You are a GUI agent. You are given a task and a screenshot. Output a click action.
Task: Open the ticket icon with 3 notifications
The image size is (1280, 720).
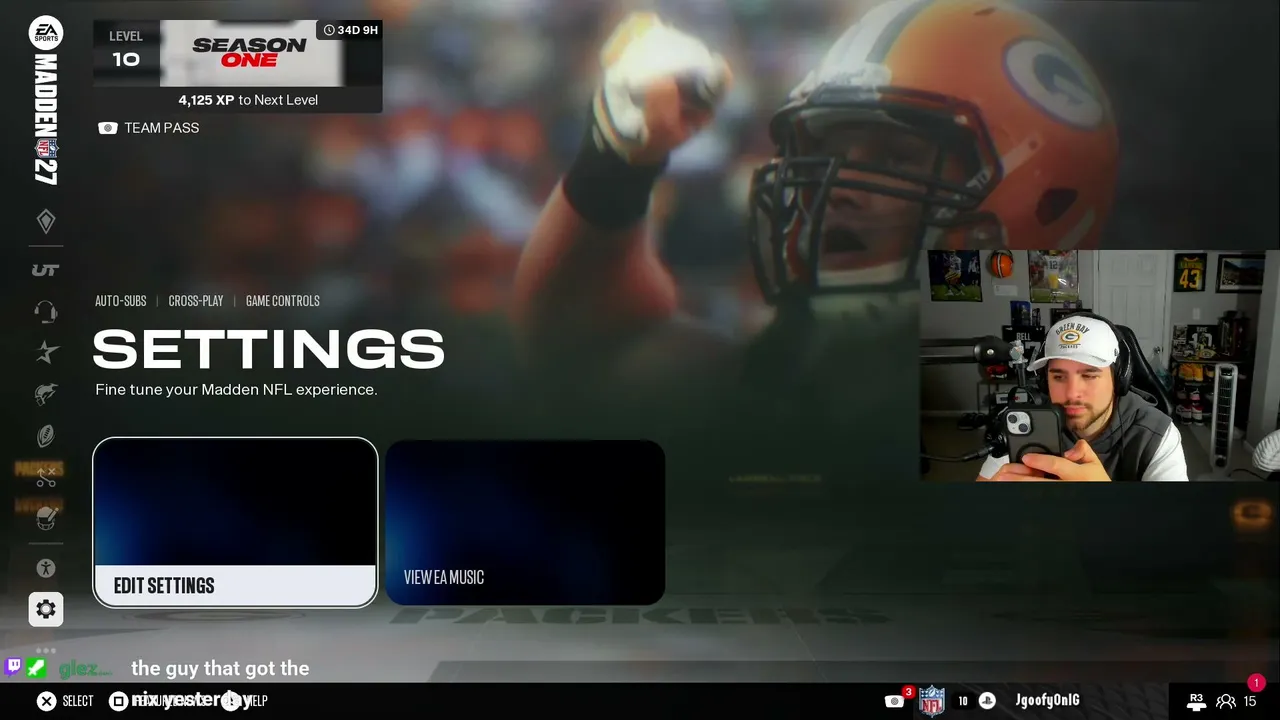(x=896, y=700)
